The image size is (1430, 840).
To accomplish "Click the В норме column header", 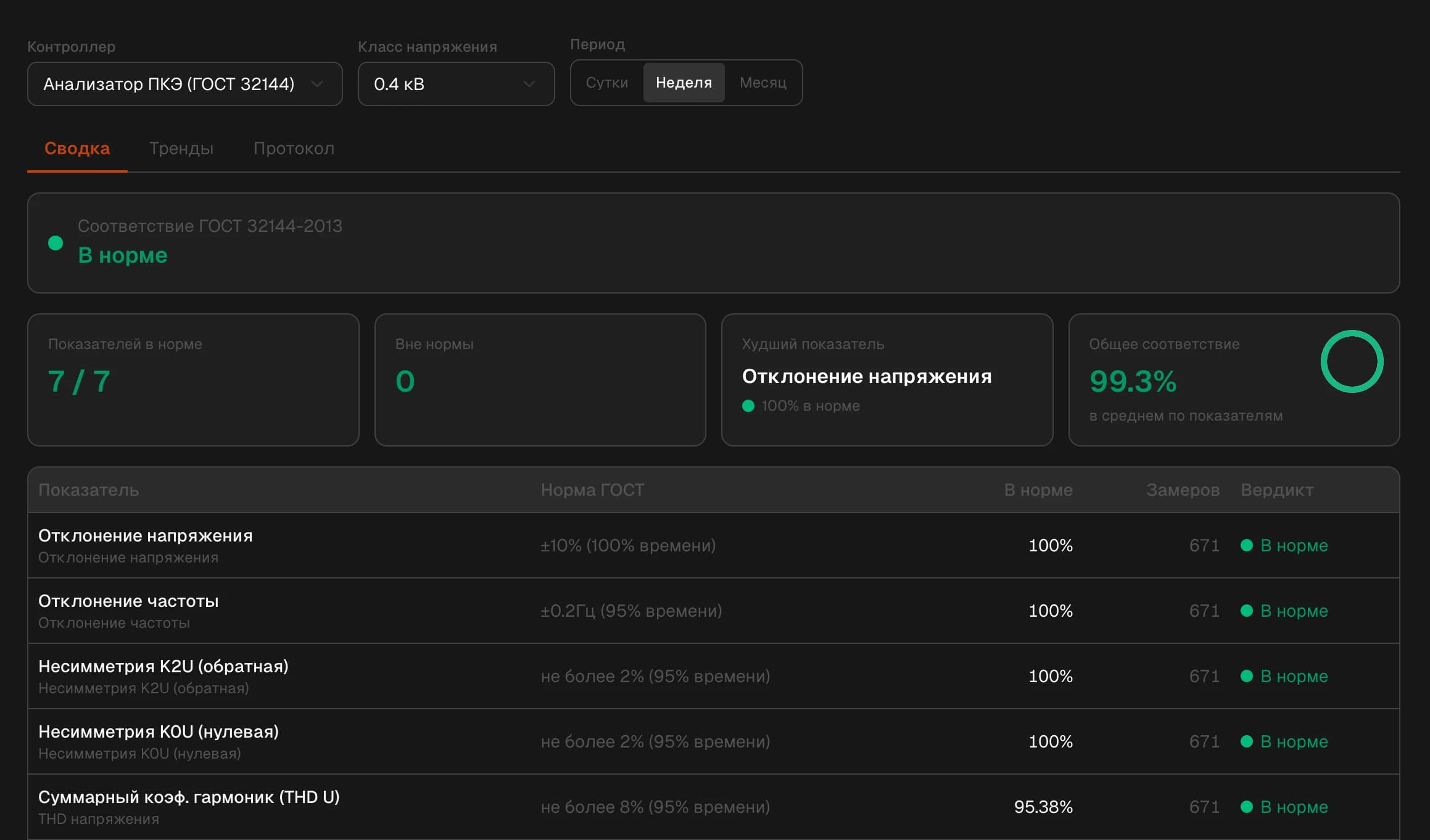I will pos(1038,490).
